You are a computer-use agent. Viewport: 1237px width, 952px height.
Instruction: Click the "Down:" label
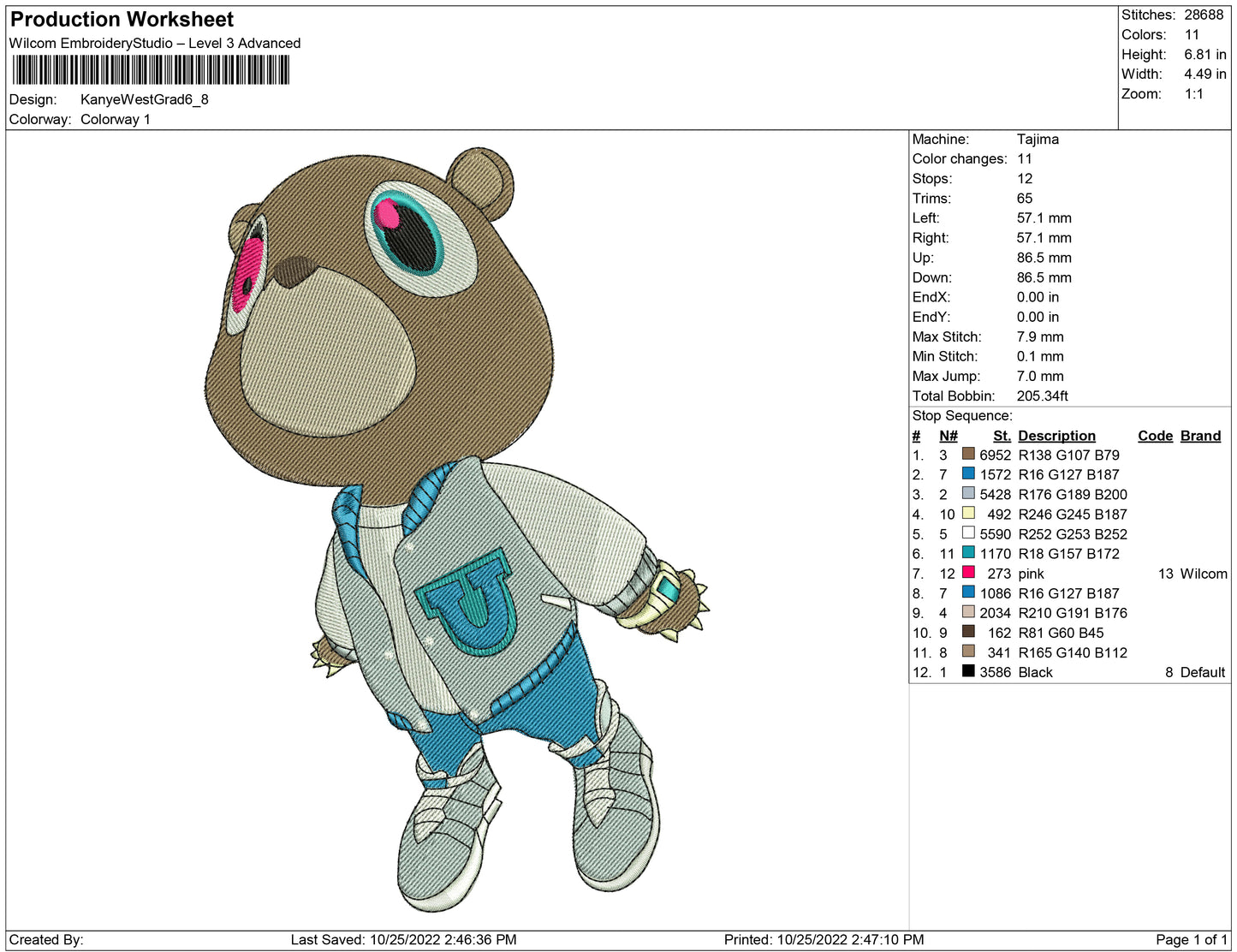pyautogui.click(x=932, y=277)
